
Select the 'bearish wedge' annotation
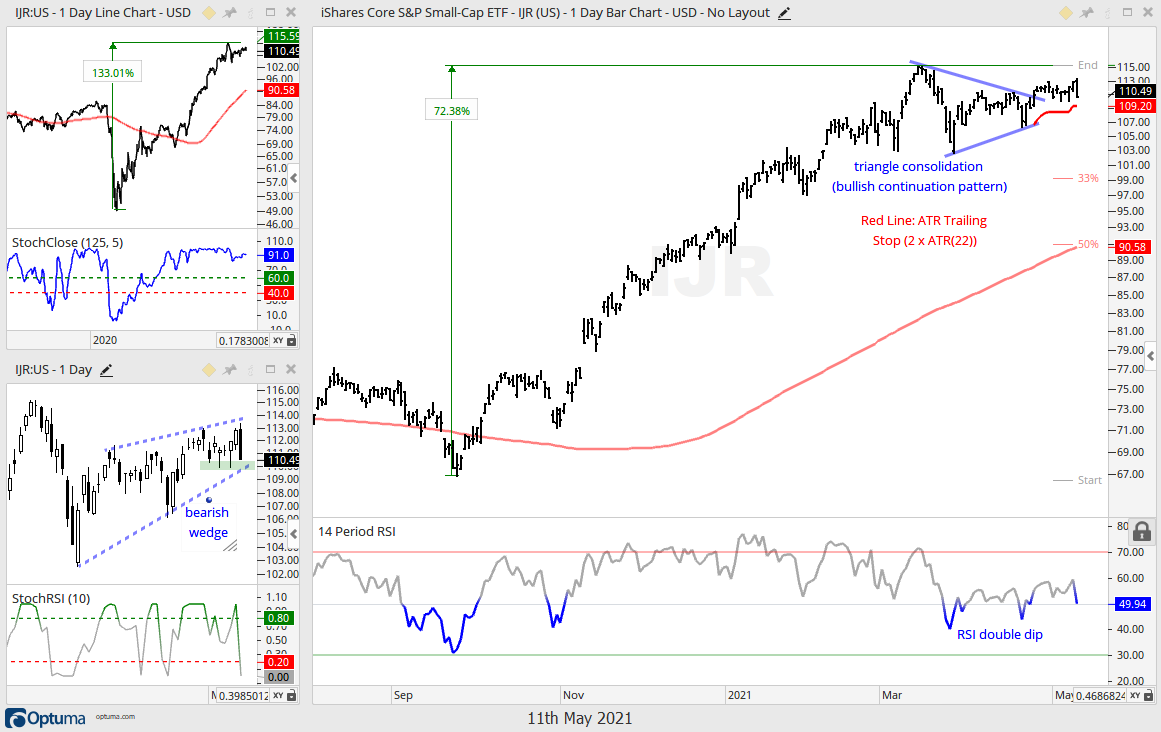(x=207, y=523)
